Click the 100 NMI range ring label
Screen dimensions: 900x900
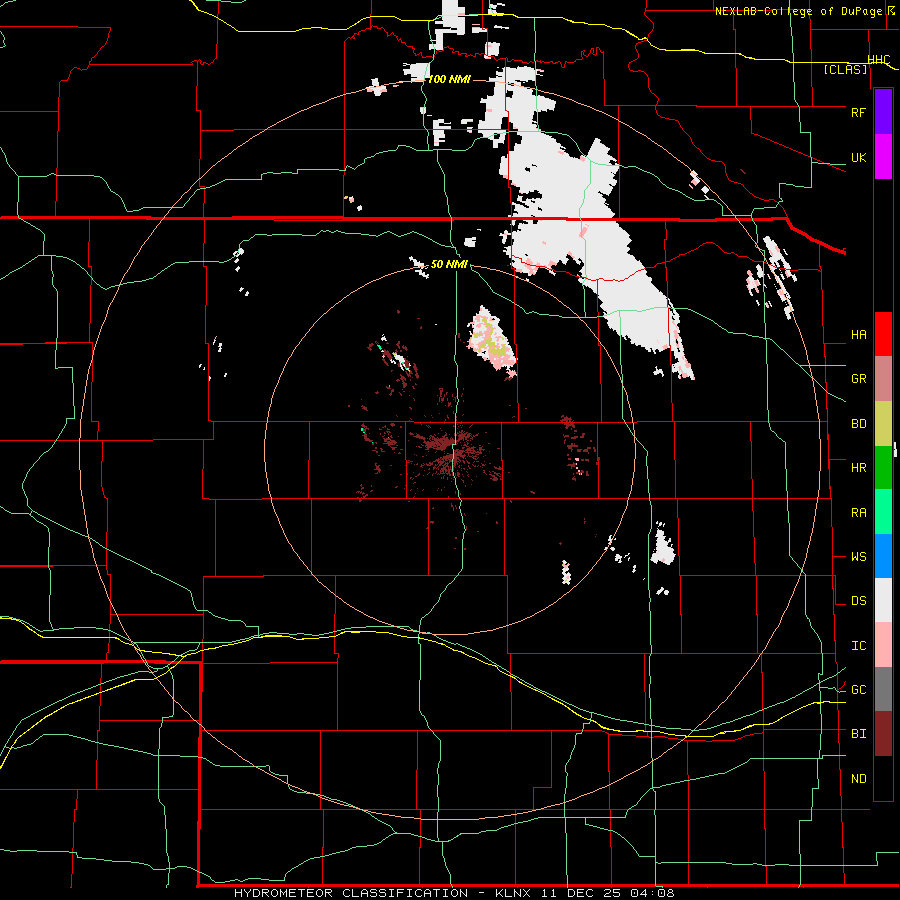449,79
